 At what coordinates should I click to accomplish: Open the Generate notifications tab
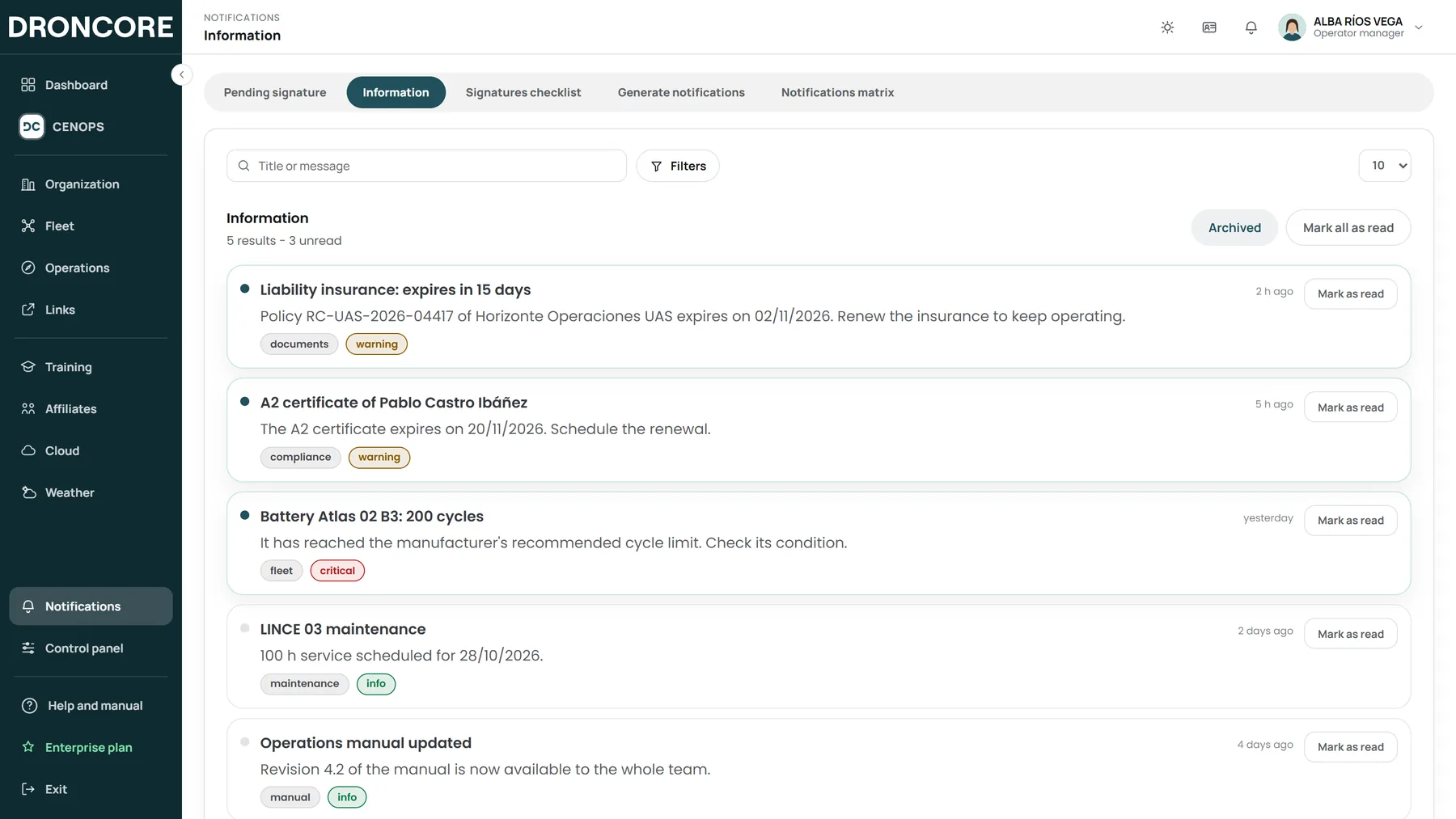coord(681,92)
